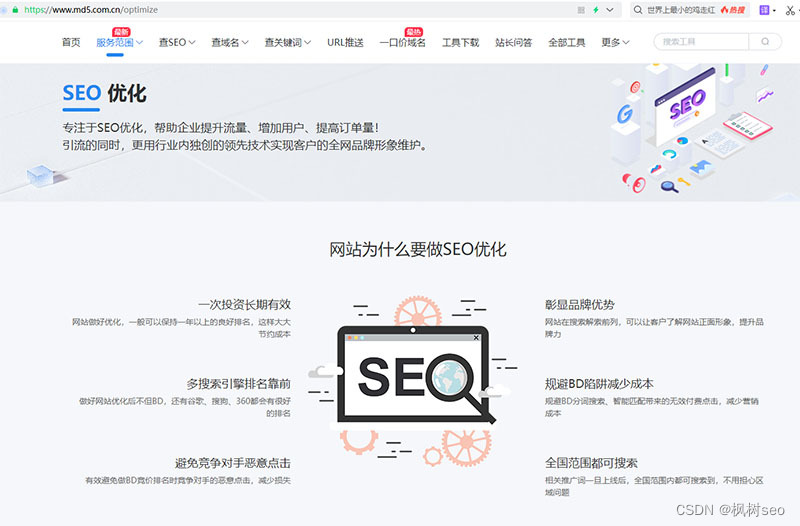Open the URL推送 menu item
The image size is (800, 526).
(x=345, y=42)
